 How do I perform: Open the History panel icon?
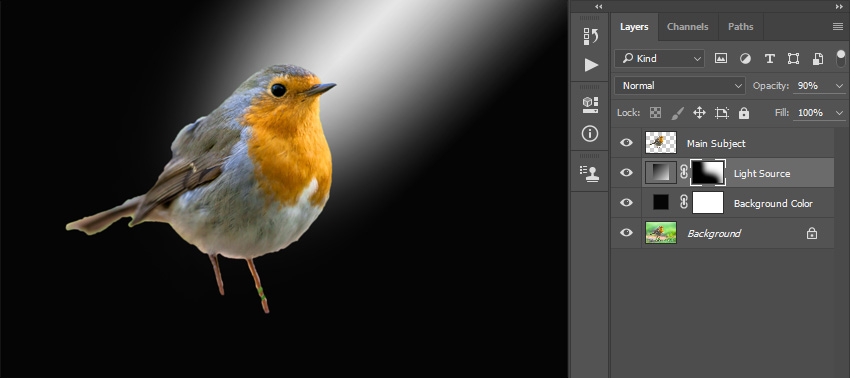coord(590,36)
